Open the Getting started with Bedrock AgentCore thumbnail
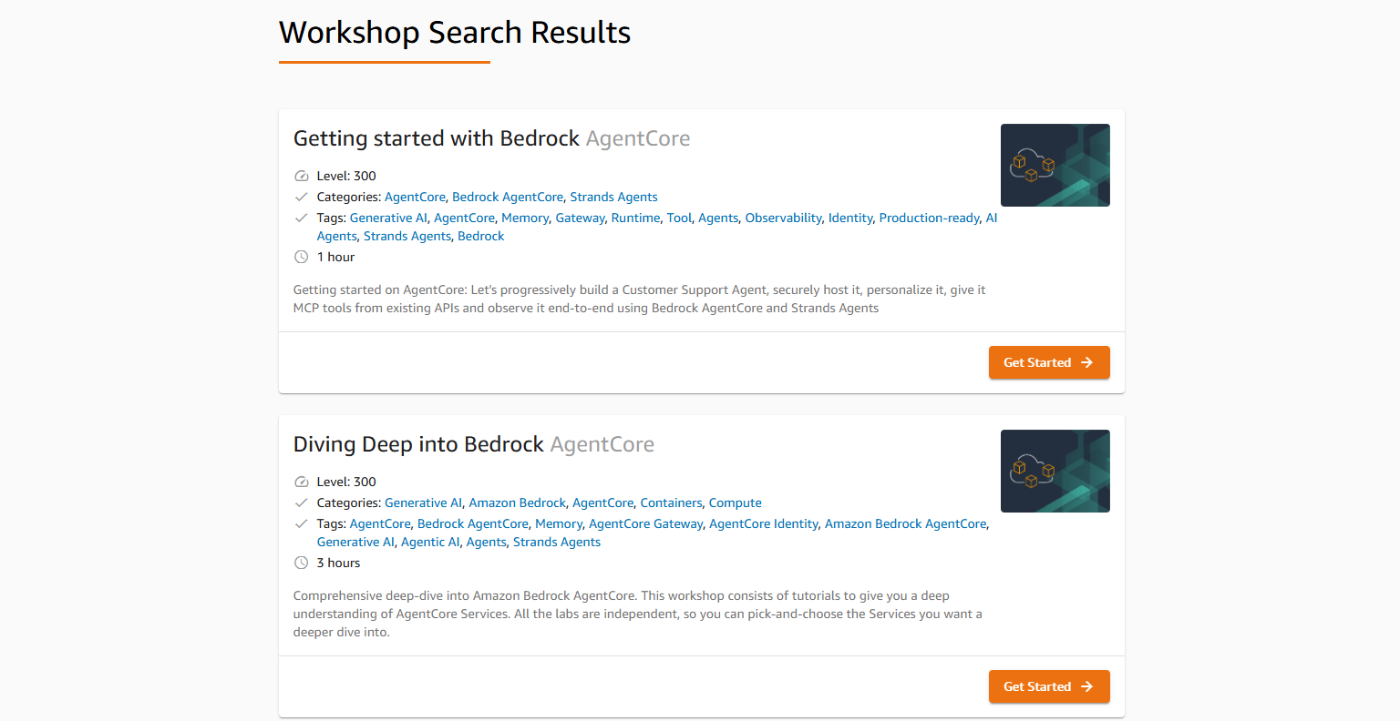Screen dimensions: 1400x721 coord(1055,165)
